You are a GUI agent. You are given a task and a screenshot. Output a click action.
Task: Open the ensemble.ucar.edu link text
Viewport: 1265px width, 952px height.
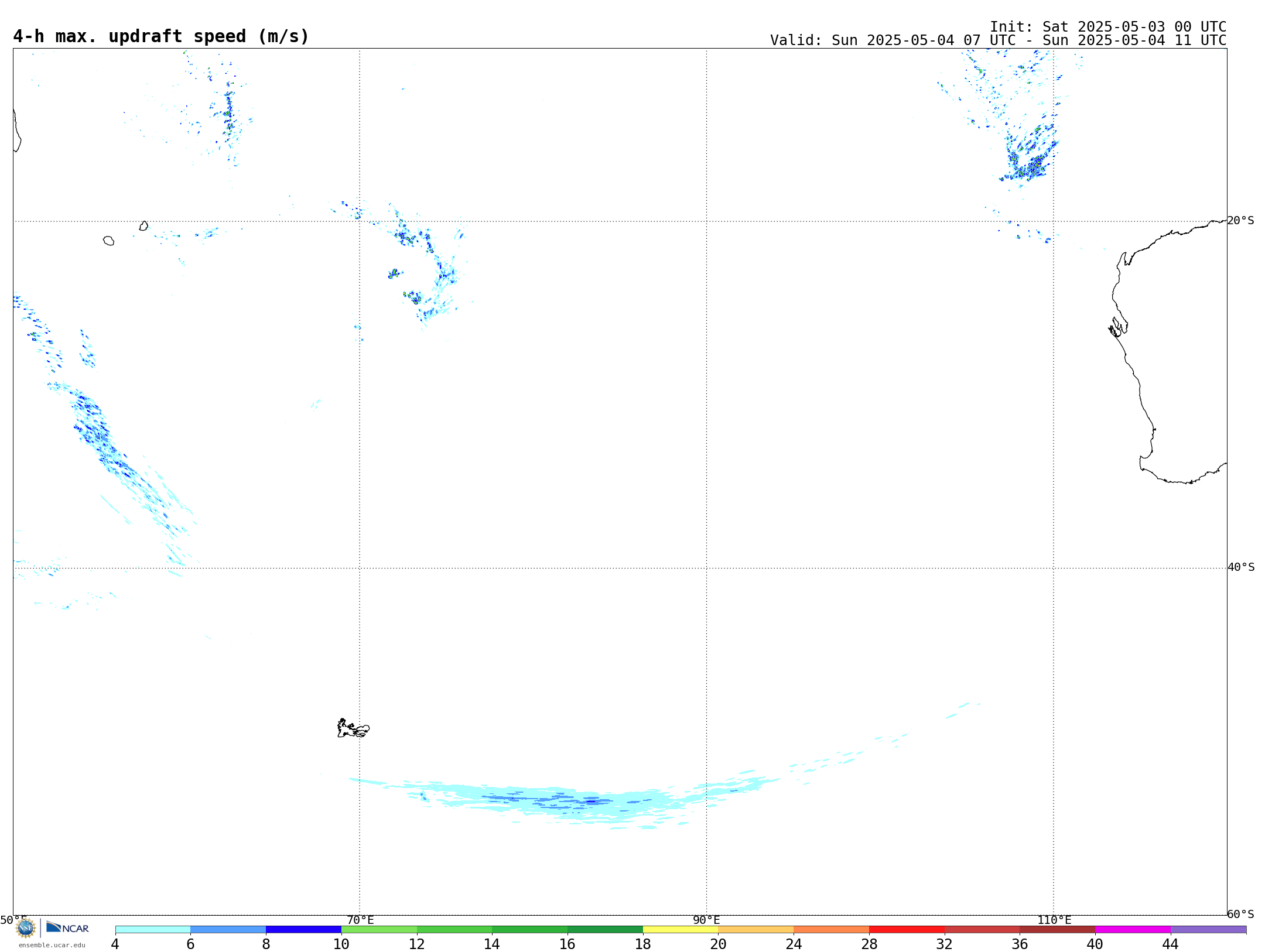point(52,945)
